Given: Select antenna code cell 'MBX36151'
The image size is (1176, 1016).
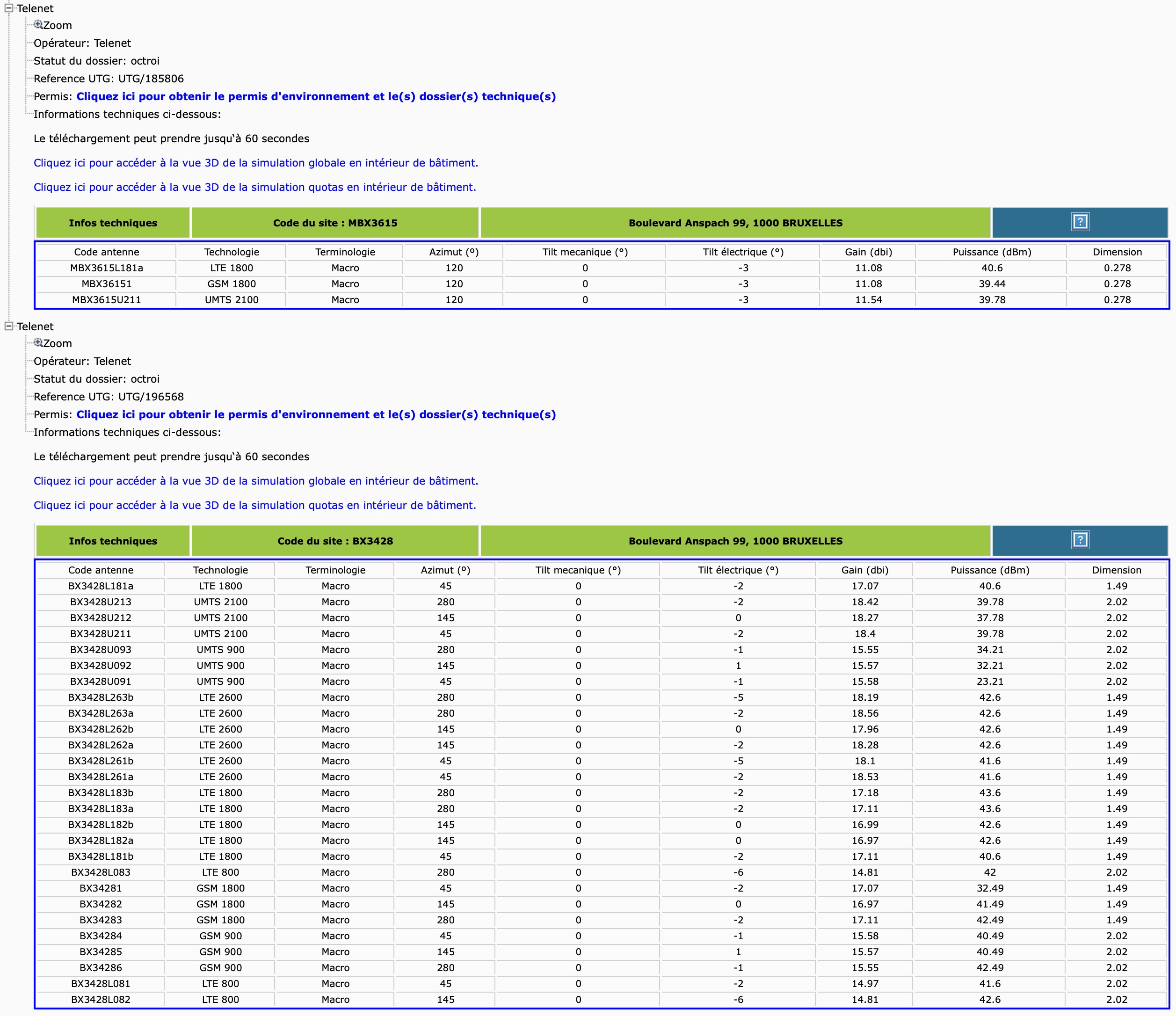Looking at the screenshot, I should (x=107, y=284).
